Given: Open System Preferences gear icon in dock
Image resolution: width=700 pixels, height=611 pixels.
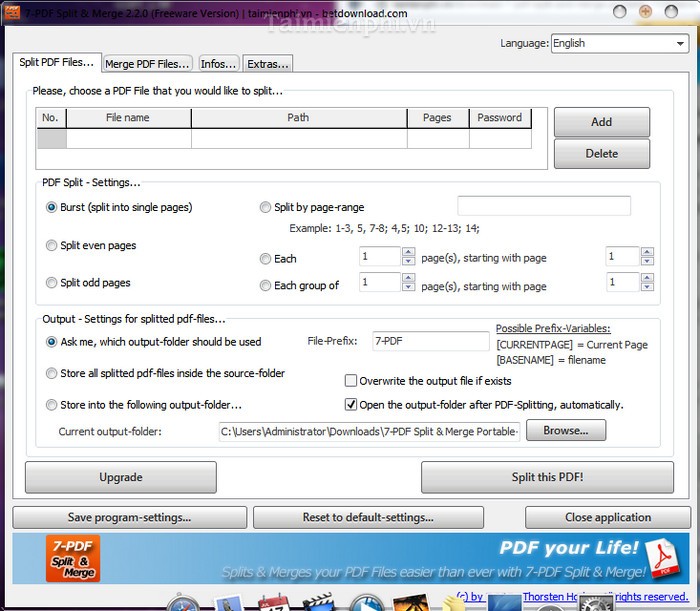Looking at the screenshot, I should coord(596,603).
